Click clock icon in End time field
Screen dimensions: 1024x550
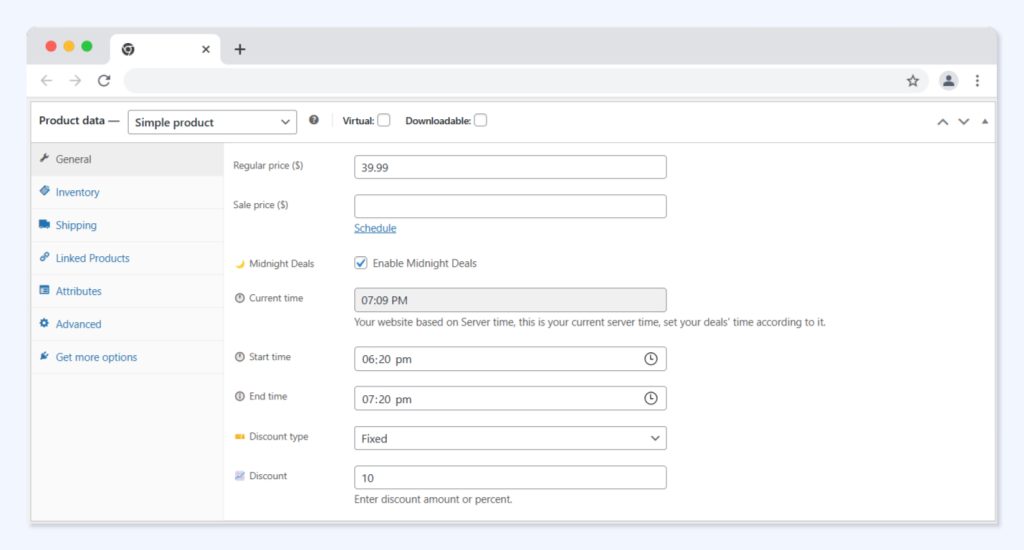coord(651,399)
